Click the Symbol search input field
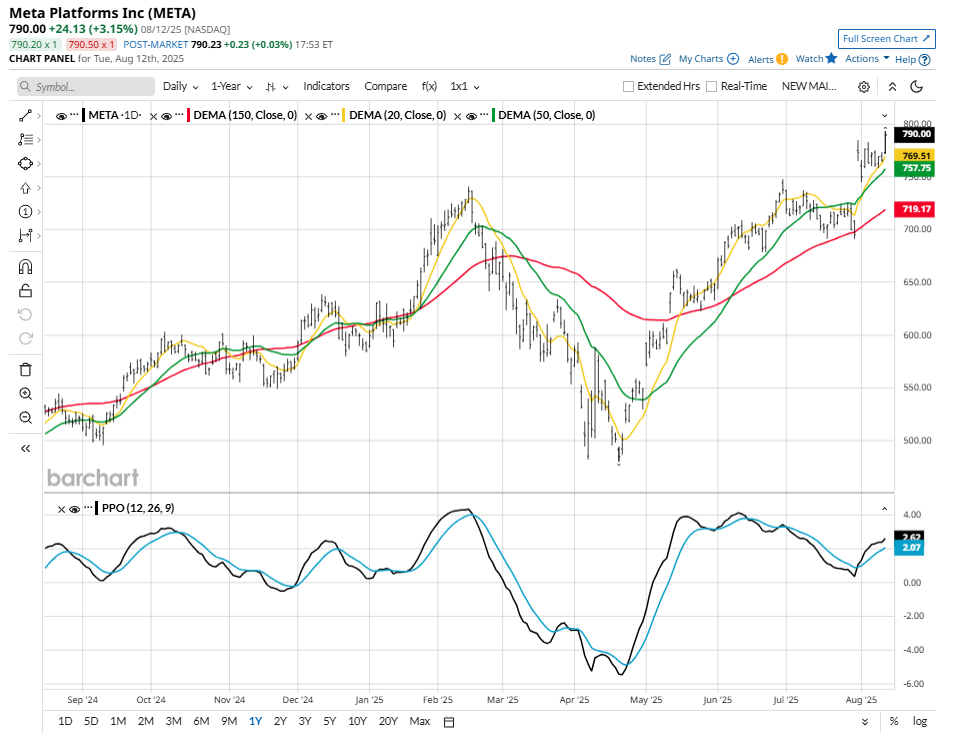The image size is (962, 747). [86, 86]
